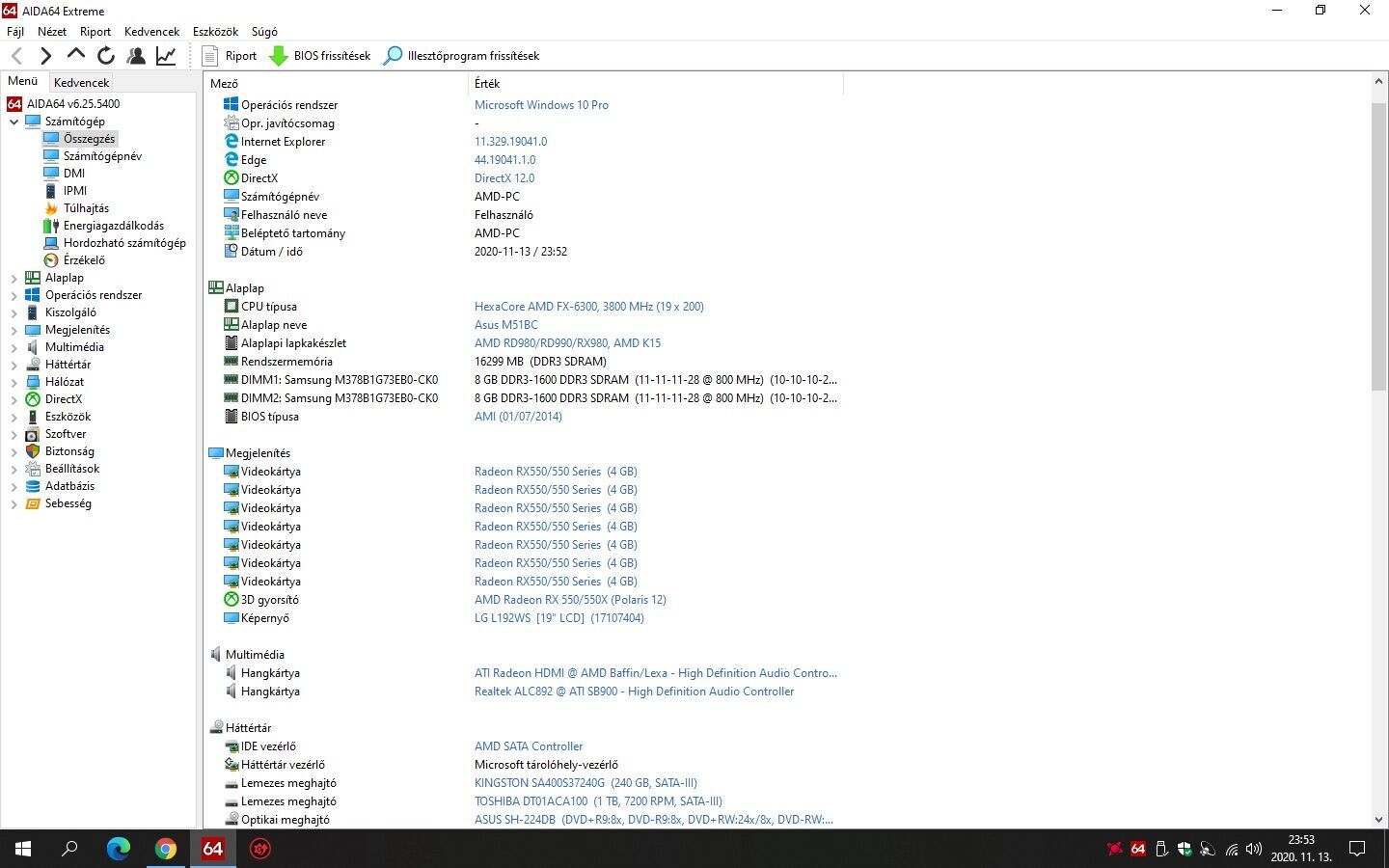Switch to the Menü tab
The width and height of the screenshot is (1389, 868).
pos(23,82)
